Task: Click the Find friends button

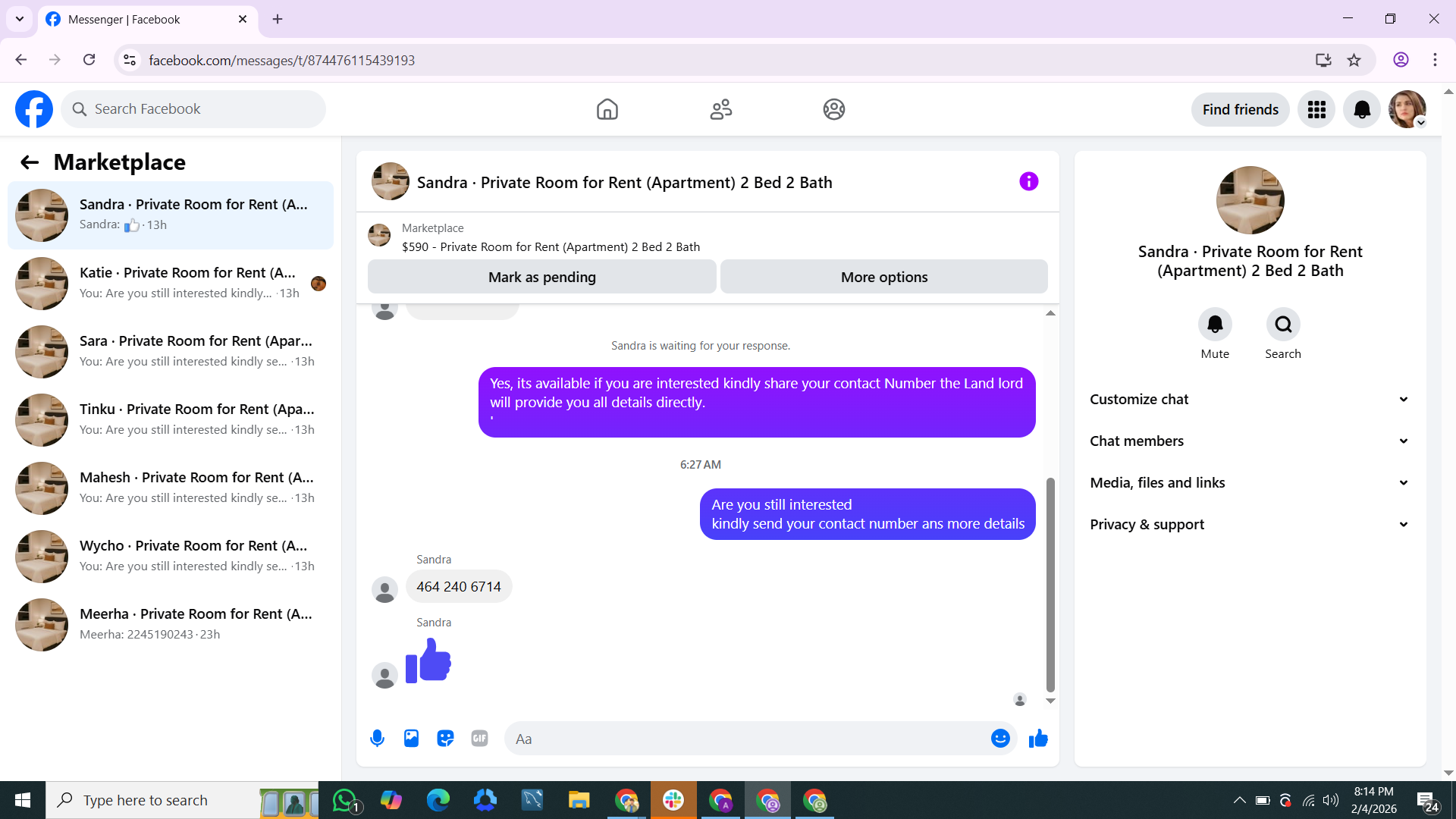Action: coord(1240,110)
